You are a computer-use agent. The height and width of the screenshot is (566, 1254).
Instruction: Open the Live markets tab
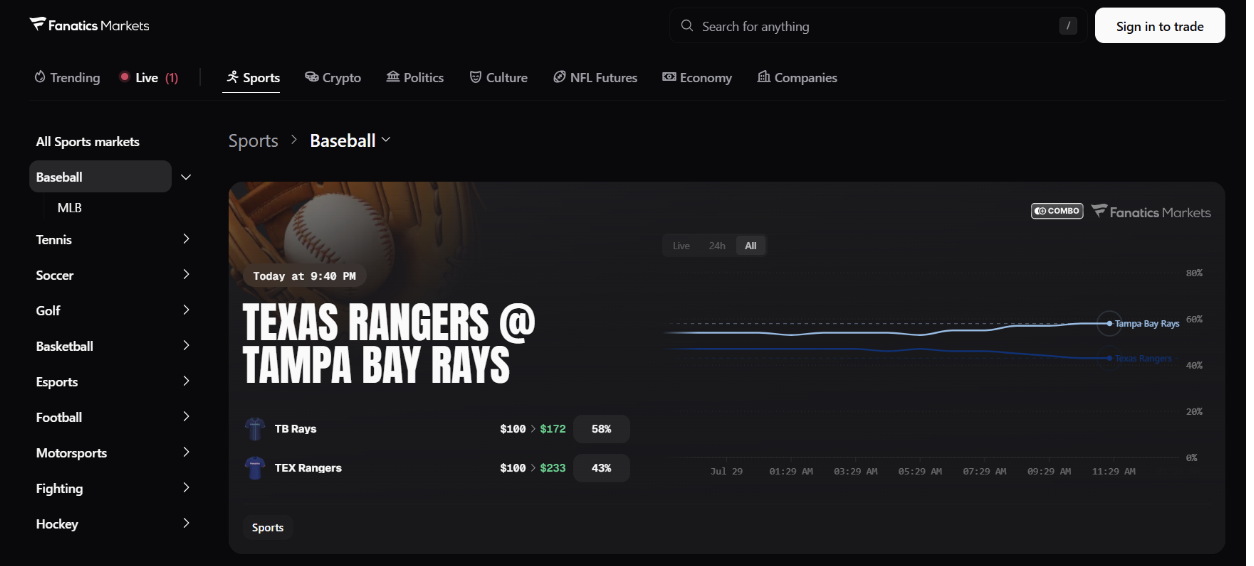coord(148,77)
